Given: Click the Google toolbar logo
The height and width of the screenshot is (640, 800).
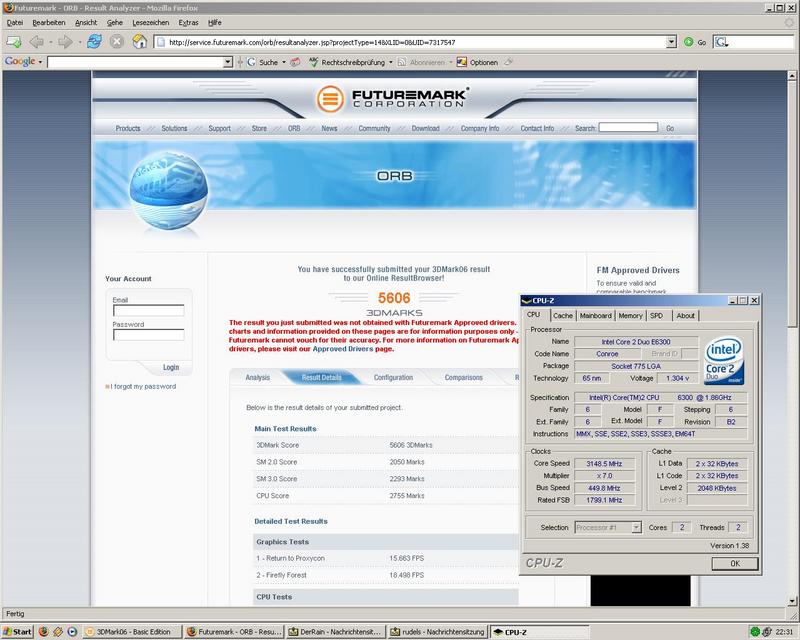Looking at the screenshot, I should pyautogui.click(x=20, y=62).
